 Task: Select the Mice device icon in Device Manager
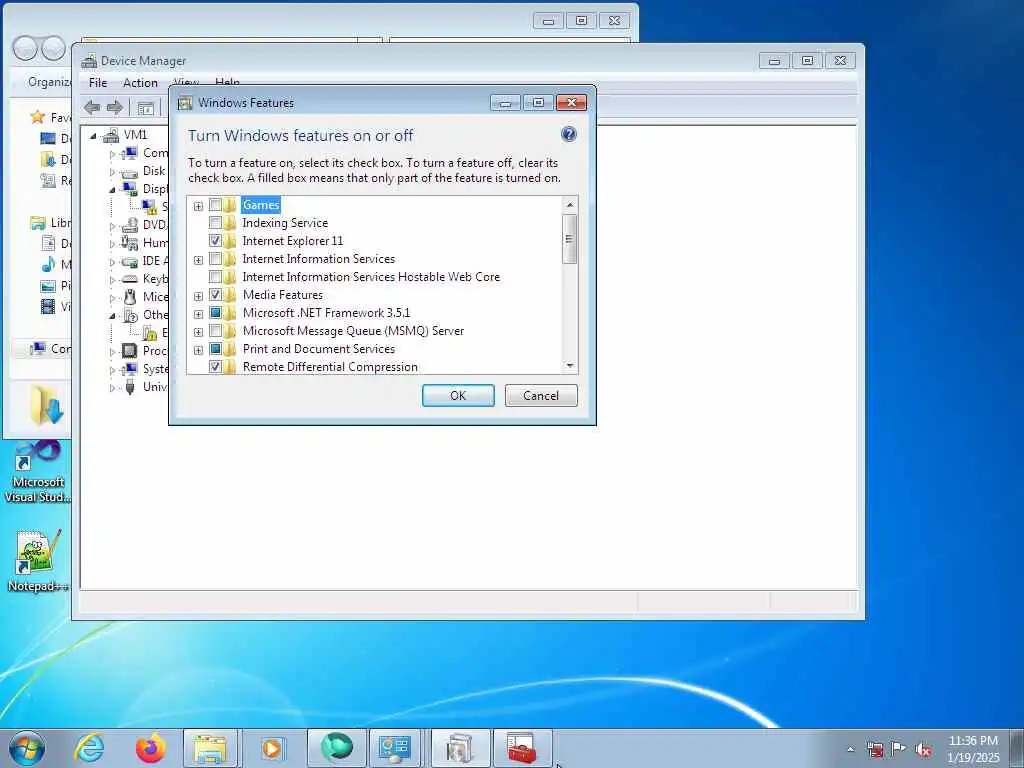(x=131, y=296)
